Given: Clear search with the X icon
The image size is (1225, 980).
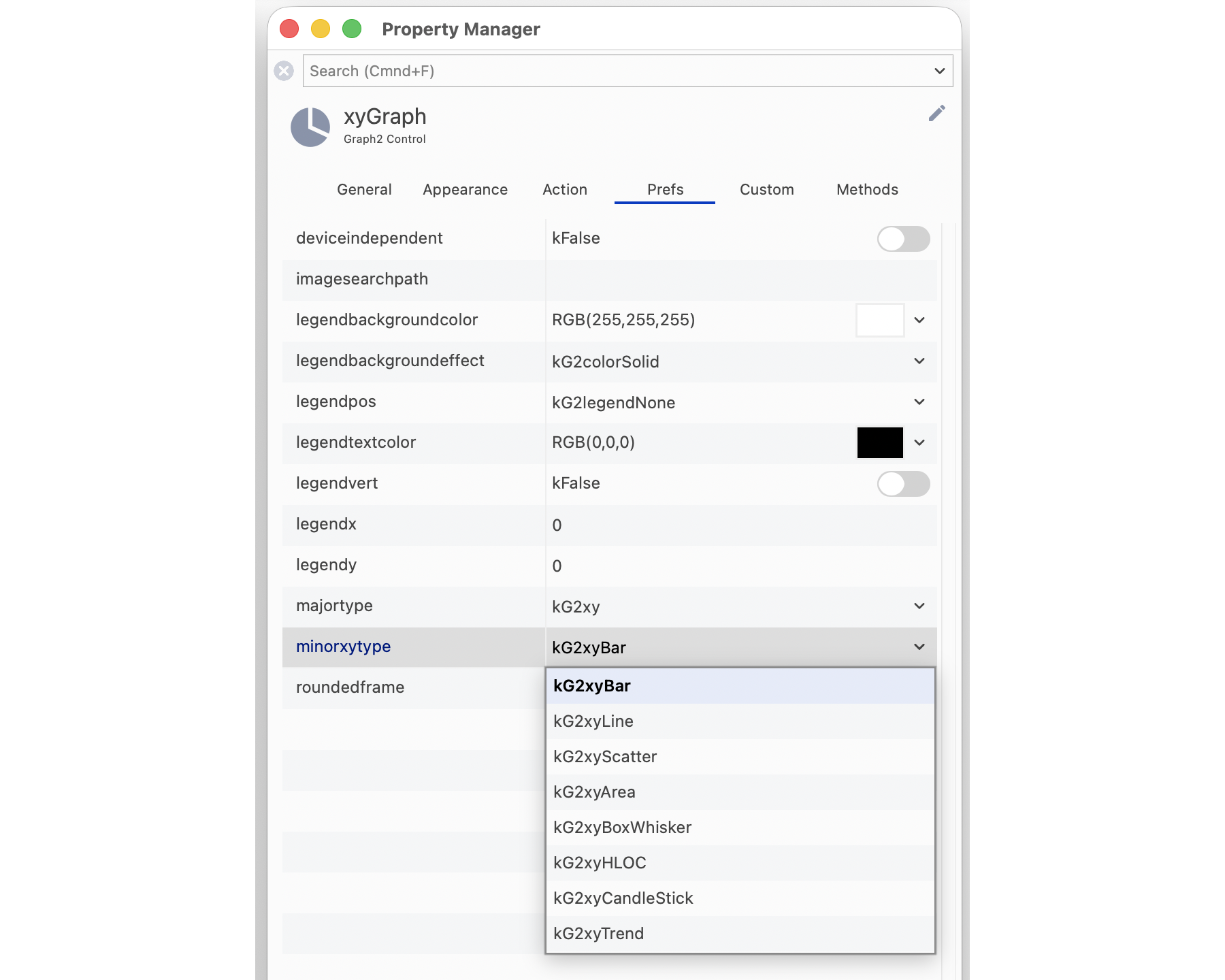Looking at the screenshot, I should [284, 71].
